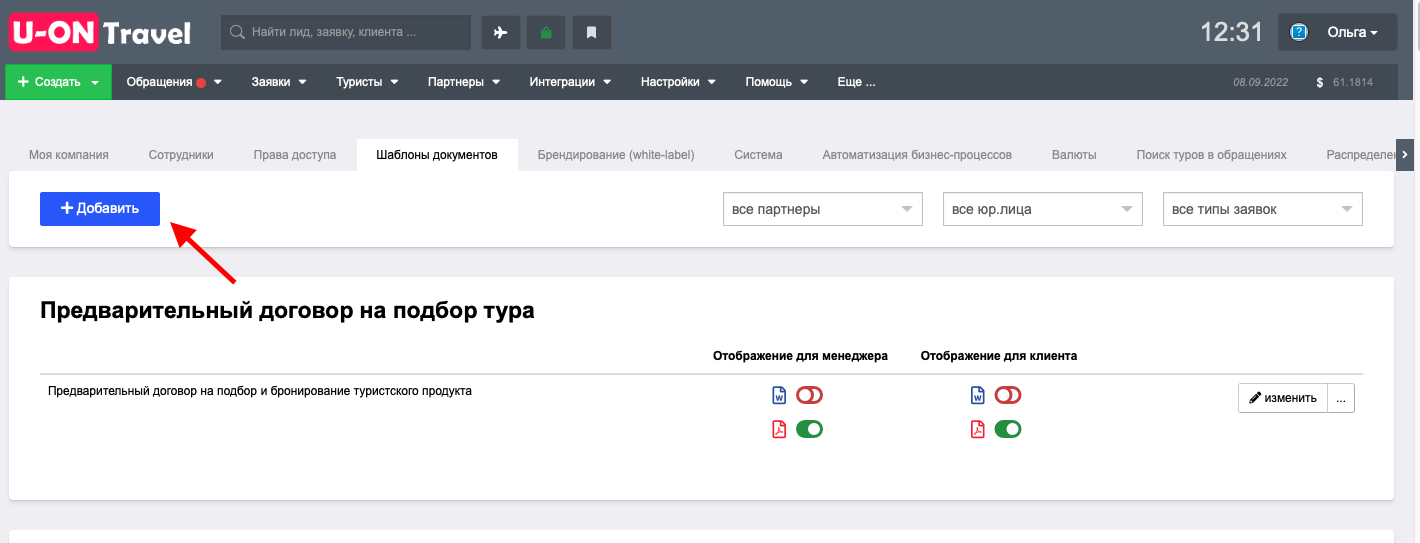
Task: Select the Шаблоны документов tab
Action: 437,155
